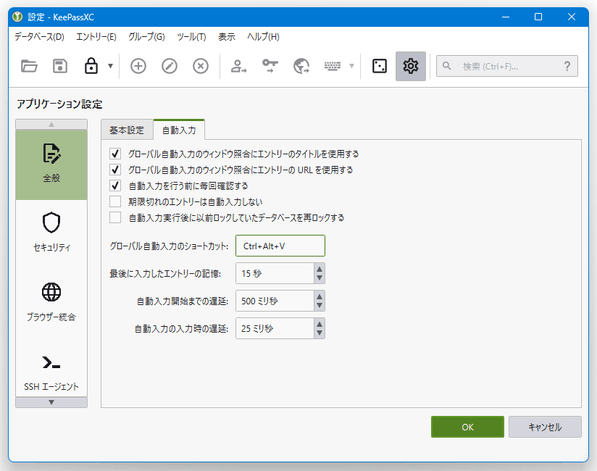Switch to the 基本設定 tab
597x471 pixels.
tap(127, 130)
